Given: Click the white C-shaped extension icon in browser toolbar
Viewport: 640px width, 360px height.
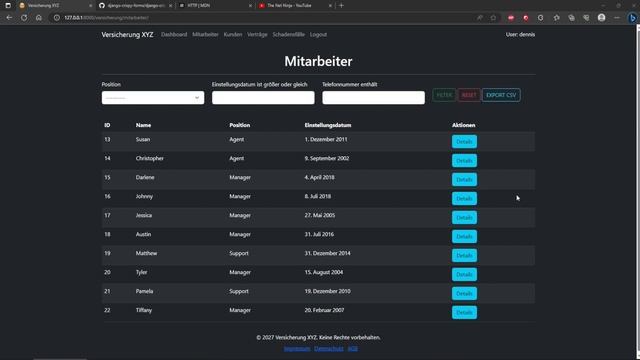Looking at the screenshot, I should 540,18.
